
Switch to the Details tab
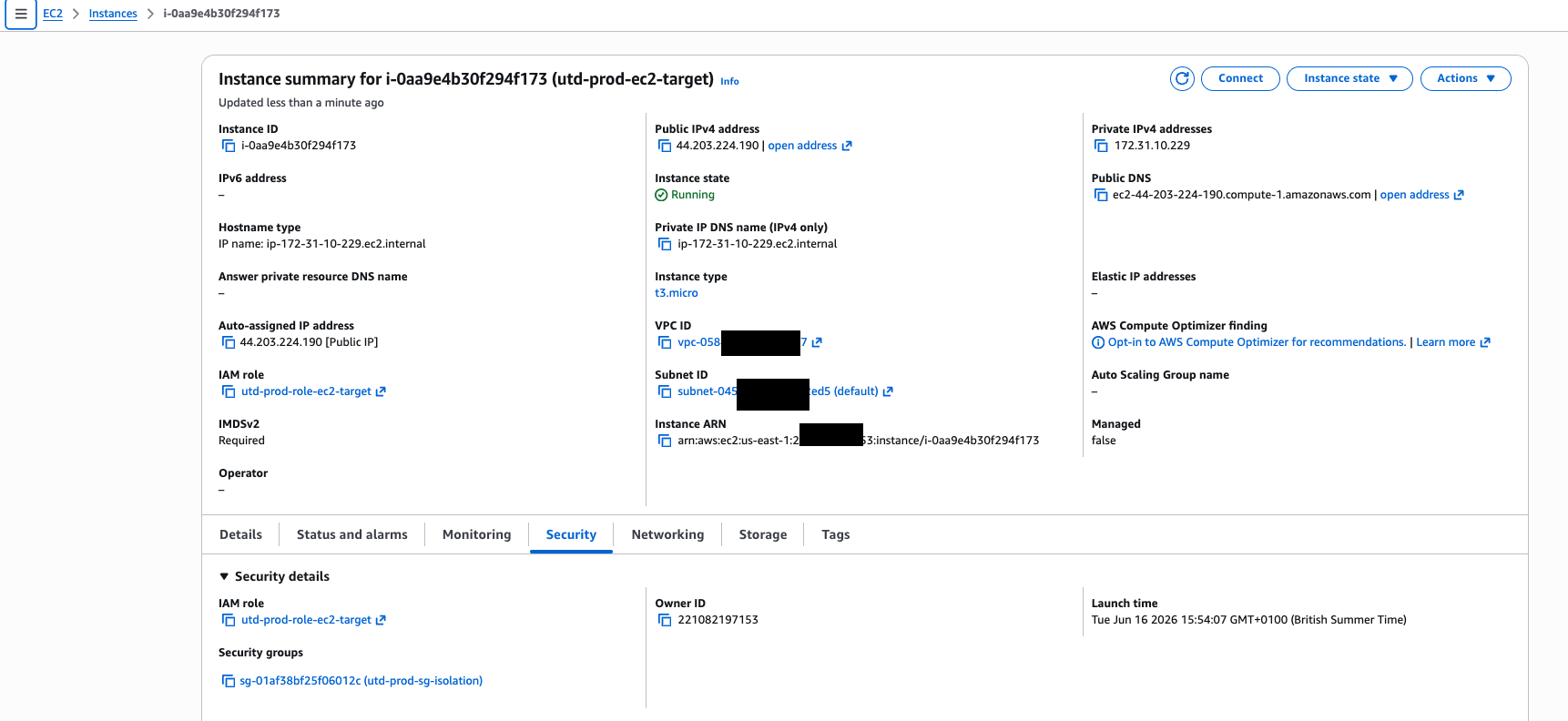(240, 534)
